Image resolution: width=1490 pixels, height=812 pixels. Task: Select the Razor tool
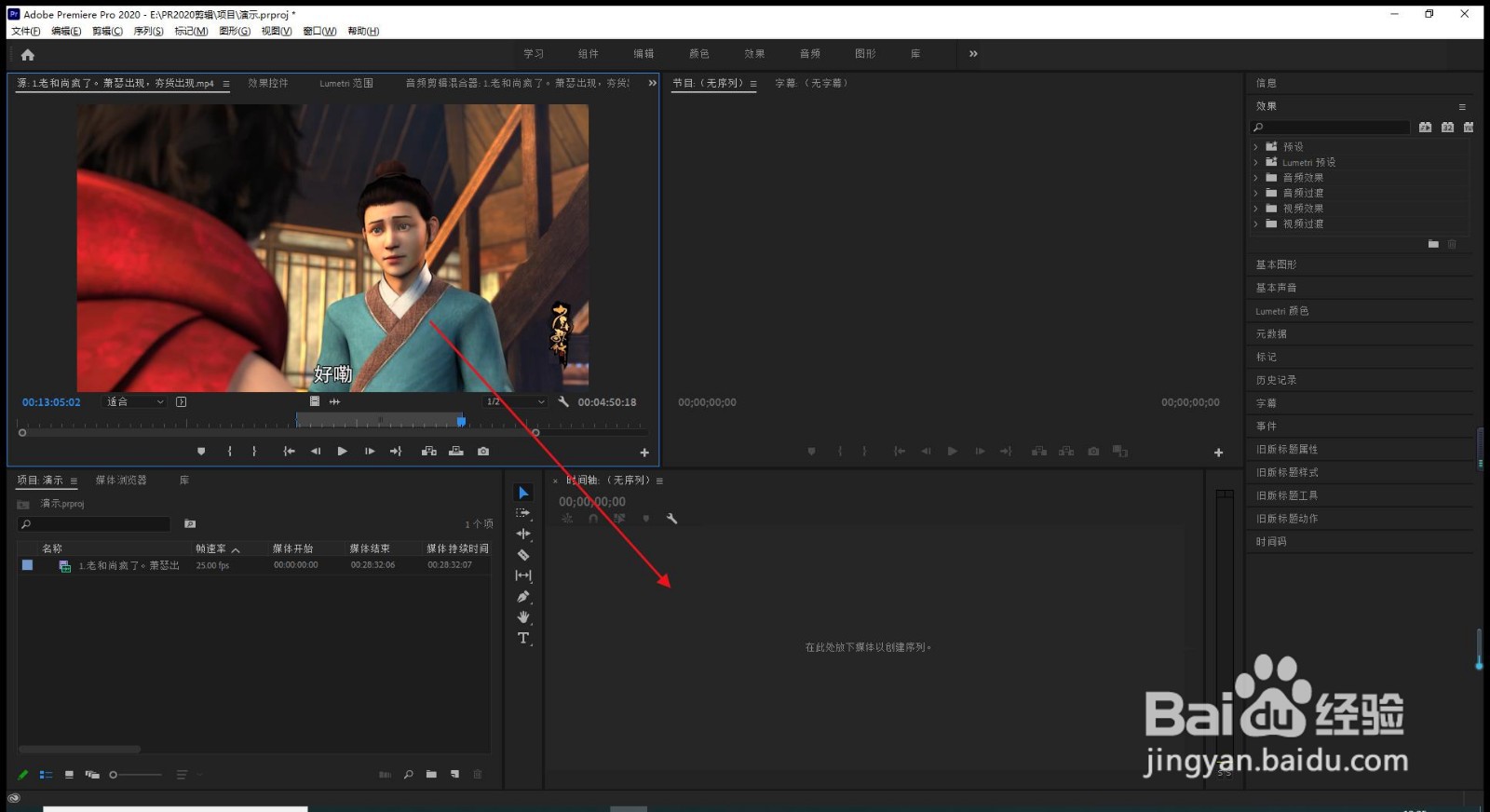click(x=523, y=555)
